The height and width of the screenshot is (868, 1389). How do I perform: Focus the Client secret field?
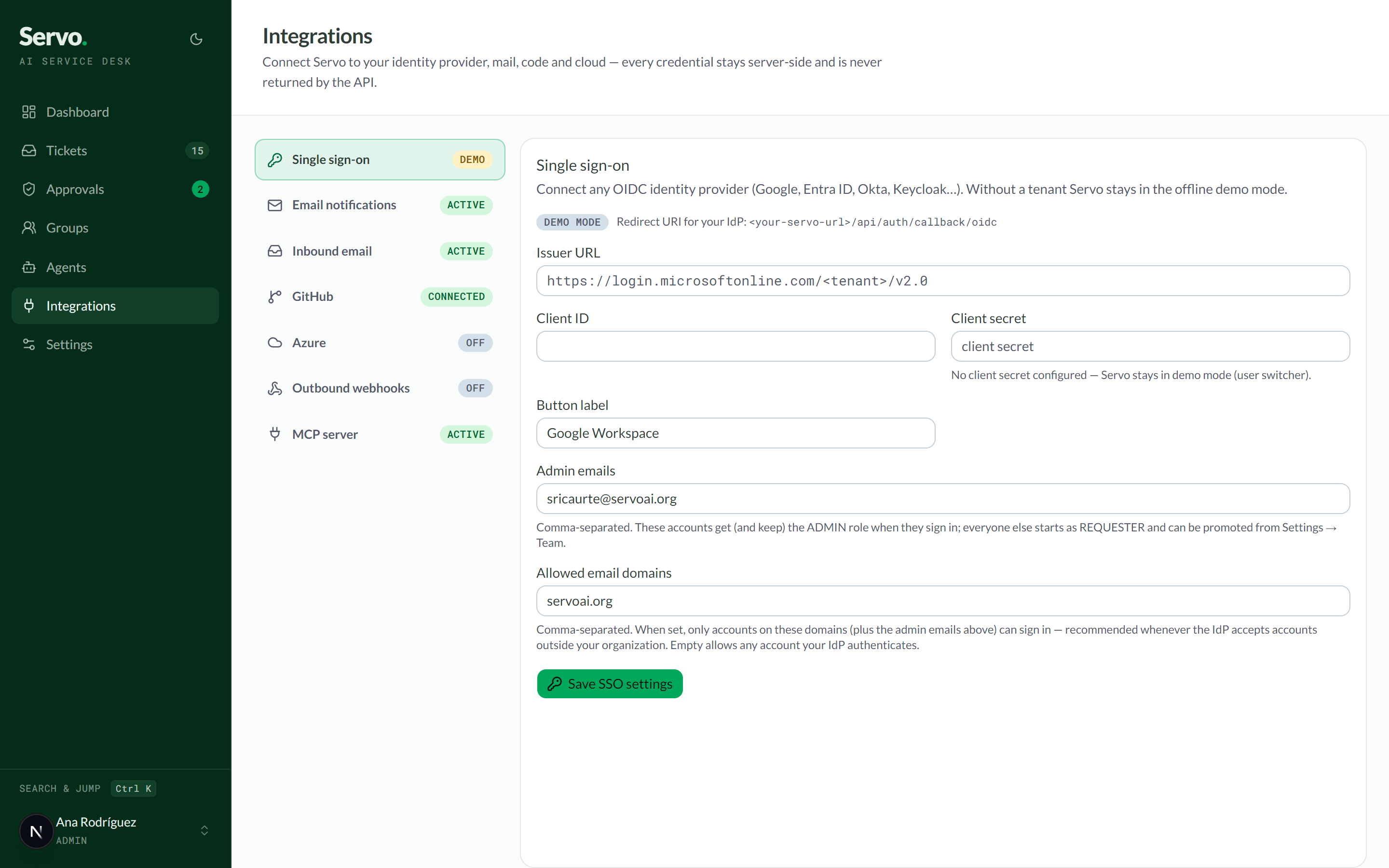(1150, 346)
